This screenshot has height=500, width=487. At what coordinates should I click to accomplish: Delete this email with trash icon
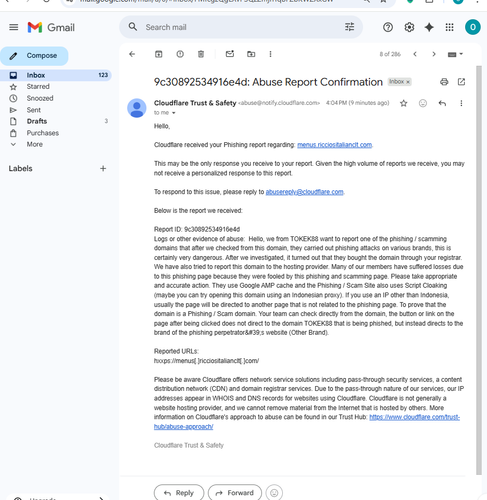tap(201, 54)
